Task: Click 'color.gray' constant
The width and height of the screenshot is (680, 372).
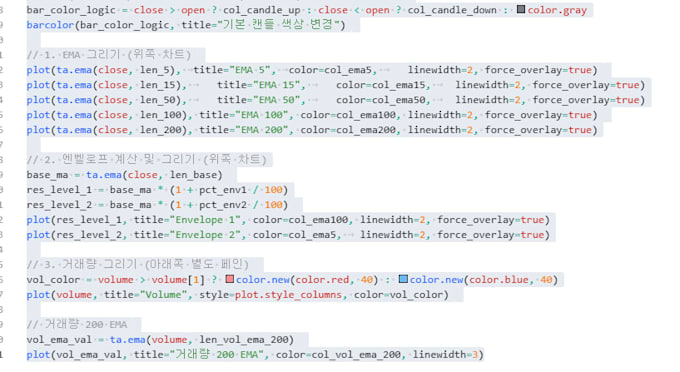Action: point(557,10)
